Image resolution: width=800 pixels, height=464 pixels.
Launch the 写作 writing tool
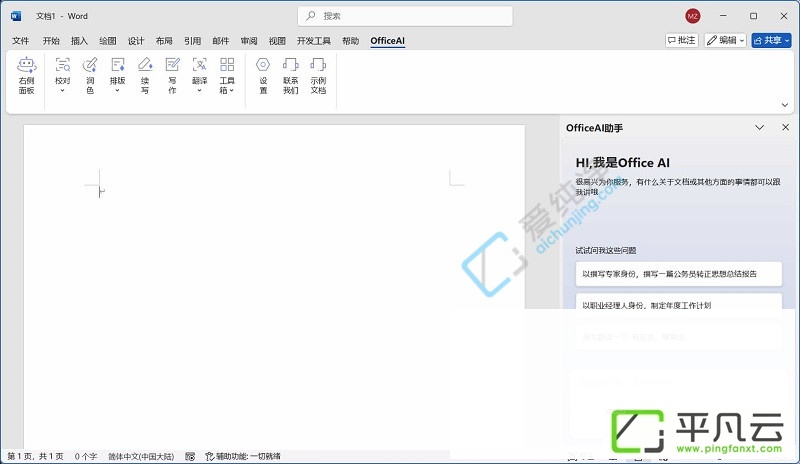click(172, 76)
